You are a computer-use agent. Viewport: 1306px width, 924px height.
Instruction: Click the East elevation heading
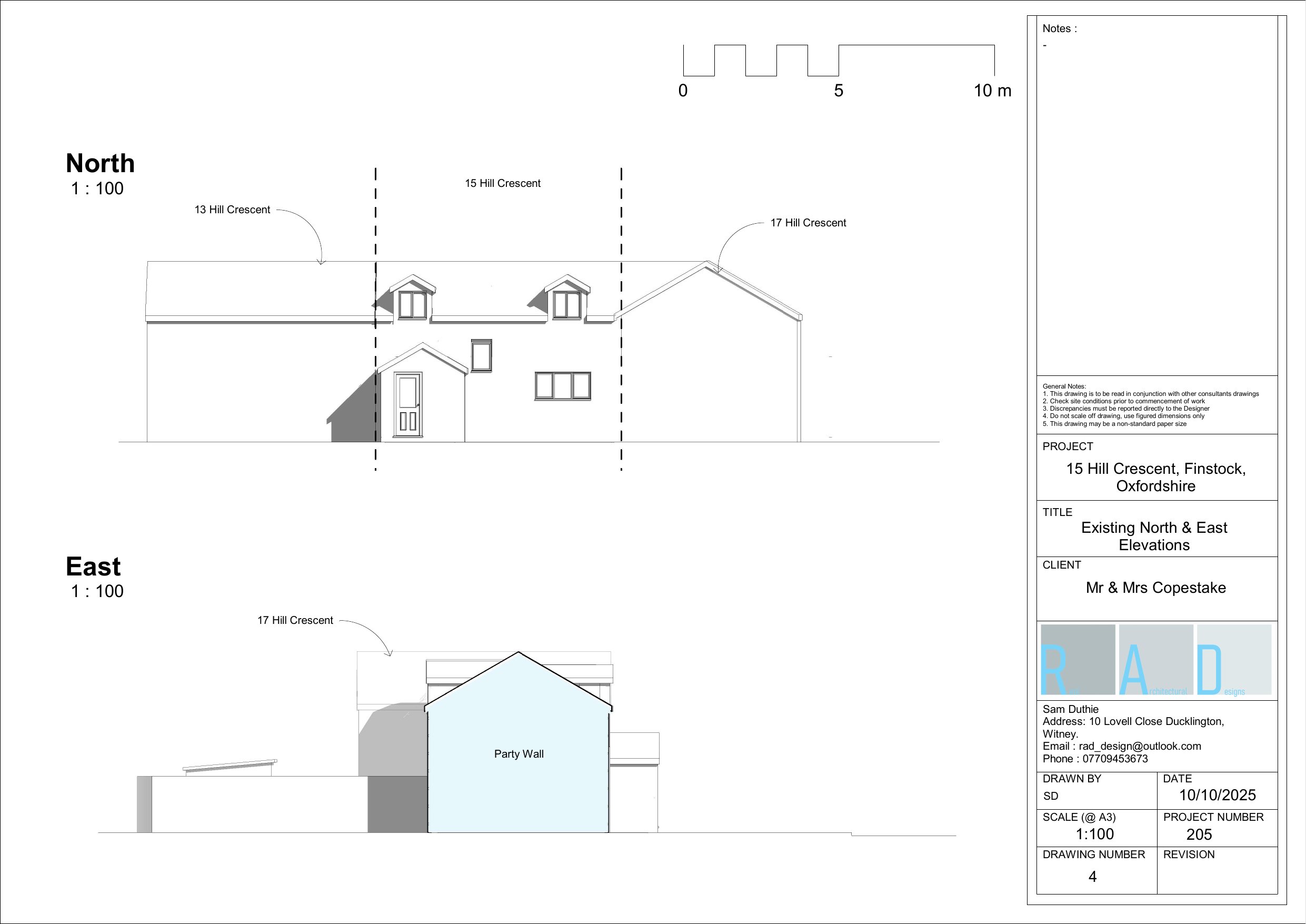coord(93,567)
